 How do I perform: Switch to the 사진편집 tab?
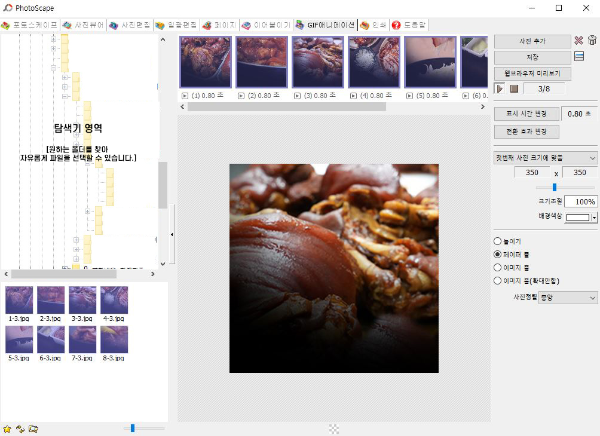tap(130, 25)
